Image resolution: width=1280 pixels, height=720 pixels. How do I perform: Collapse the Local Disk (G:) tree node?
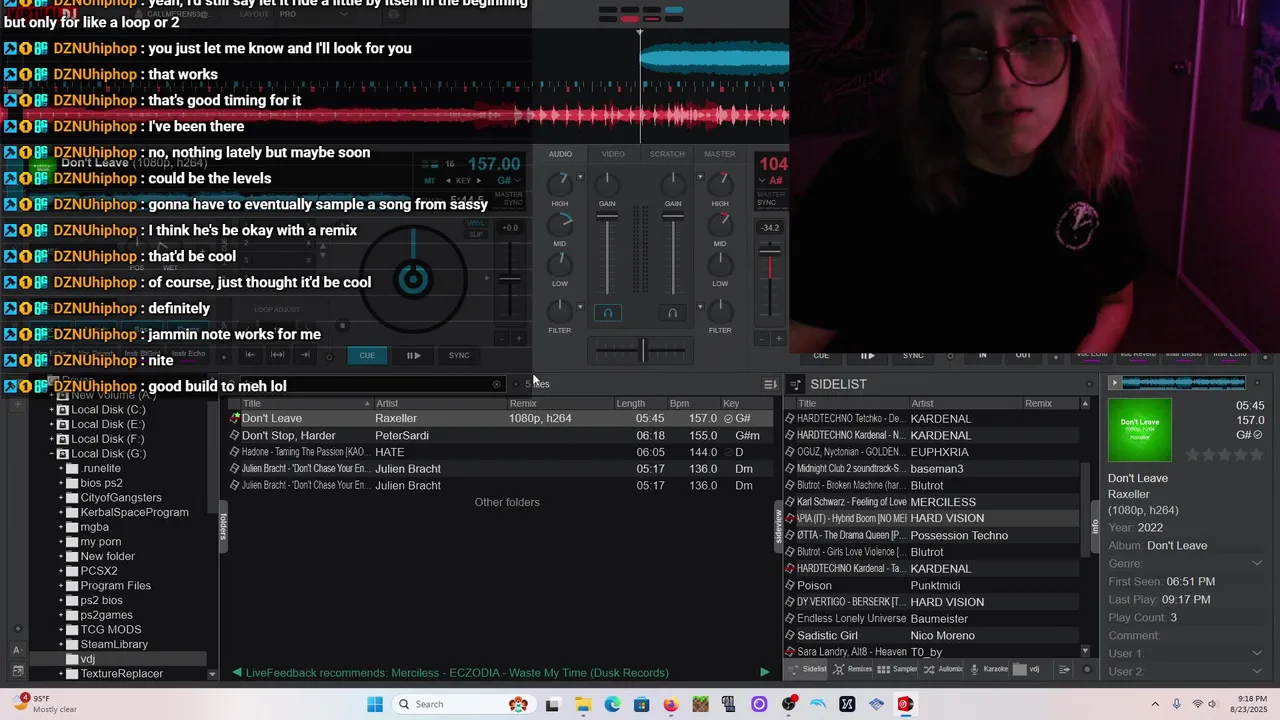[52, 454]
